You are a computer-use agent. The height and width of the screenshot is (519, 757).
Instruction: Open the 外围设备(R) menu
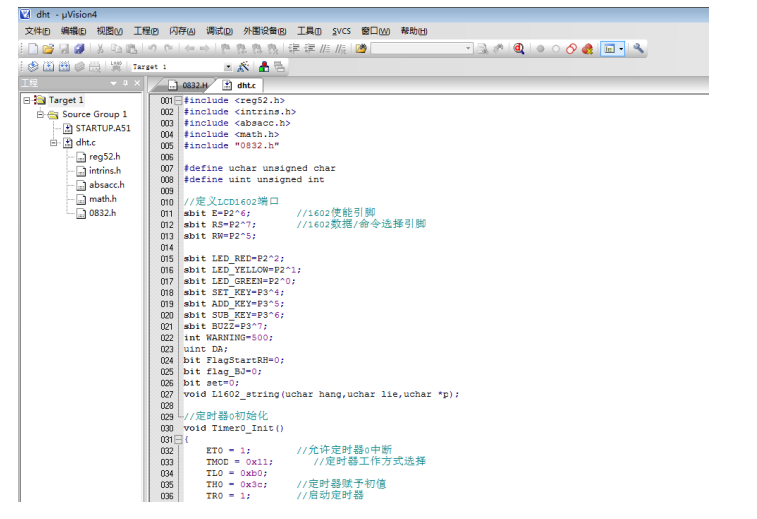click(x=265, y=31)
